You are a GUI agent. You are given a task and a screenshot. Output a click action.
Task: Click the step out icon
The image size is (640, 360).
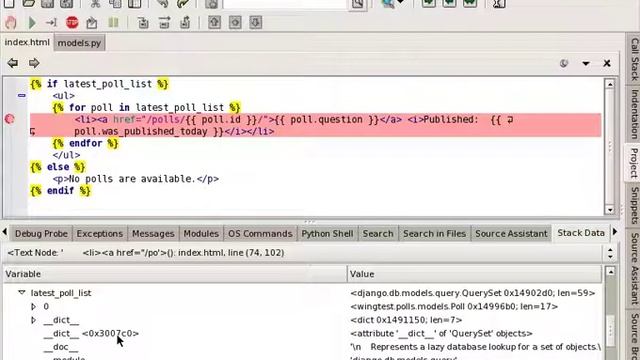(x=185, y=22)
